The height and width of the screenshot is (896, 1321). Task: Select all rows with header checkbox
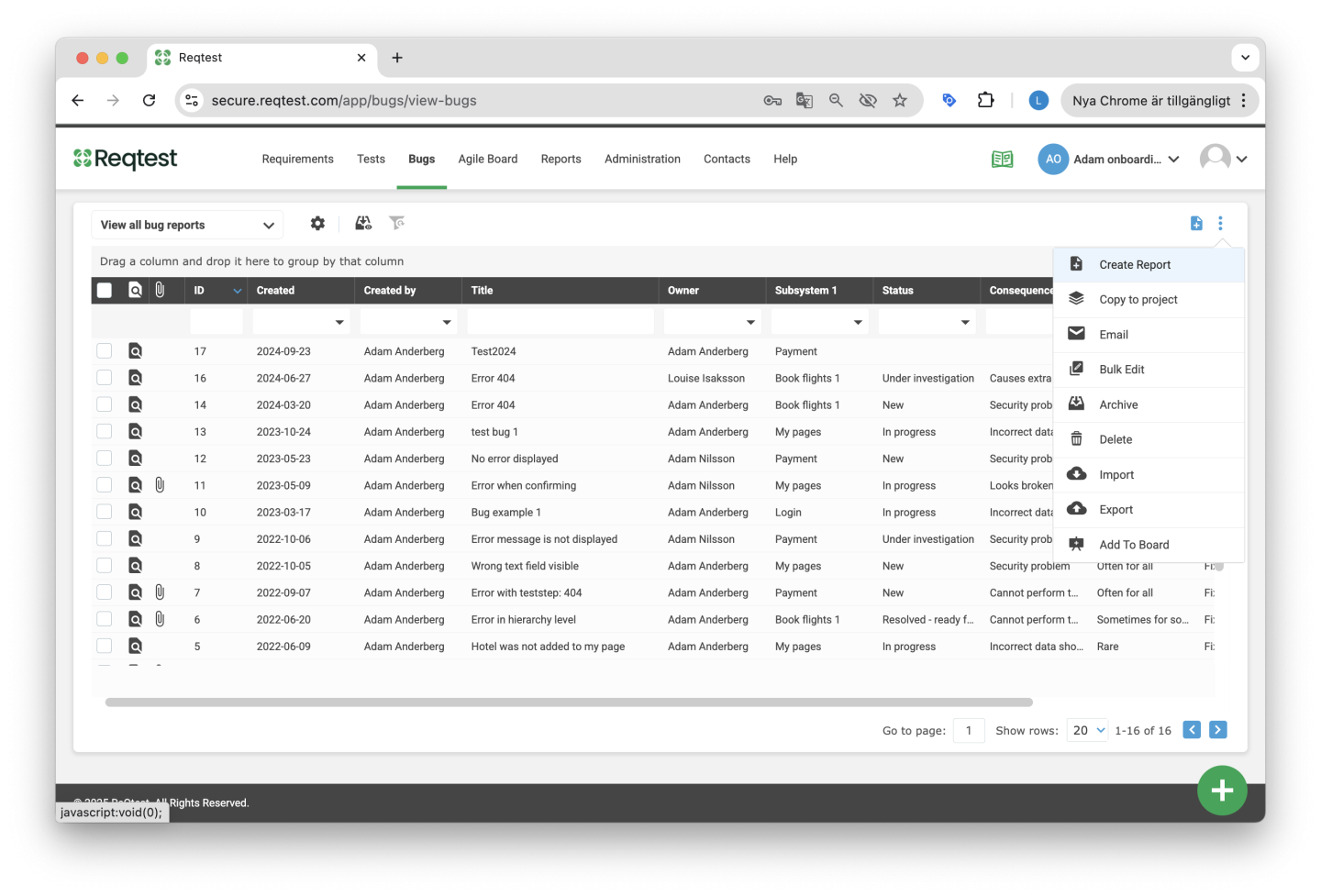pyautogui.click(x=105, y=291)
